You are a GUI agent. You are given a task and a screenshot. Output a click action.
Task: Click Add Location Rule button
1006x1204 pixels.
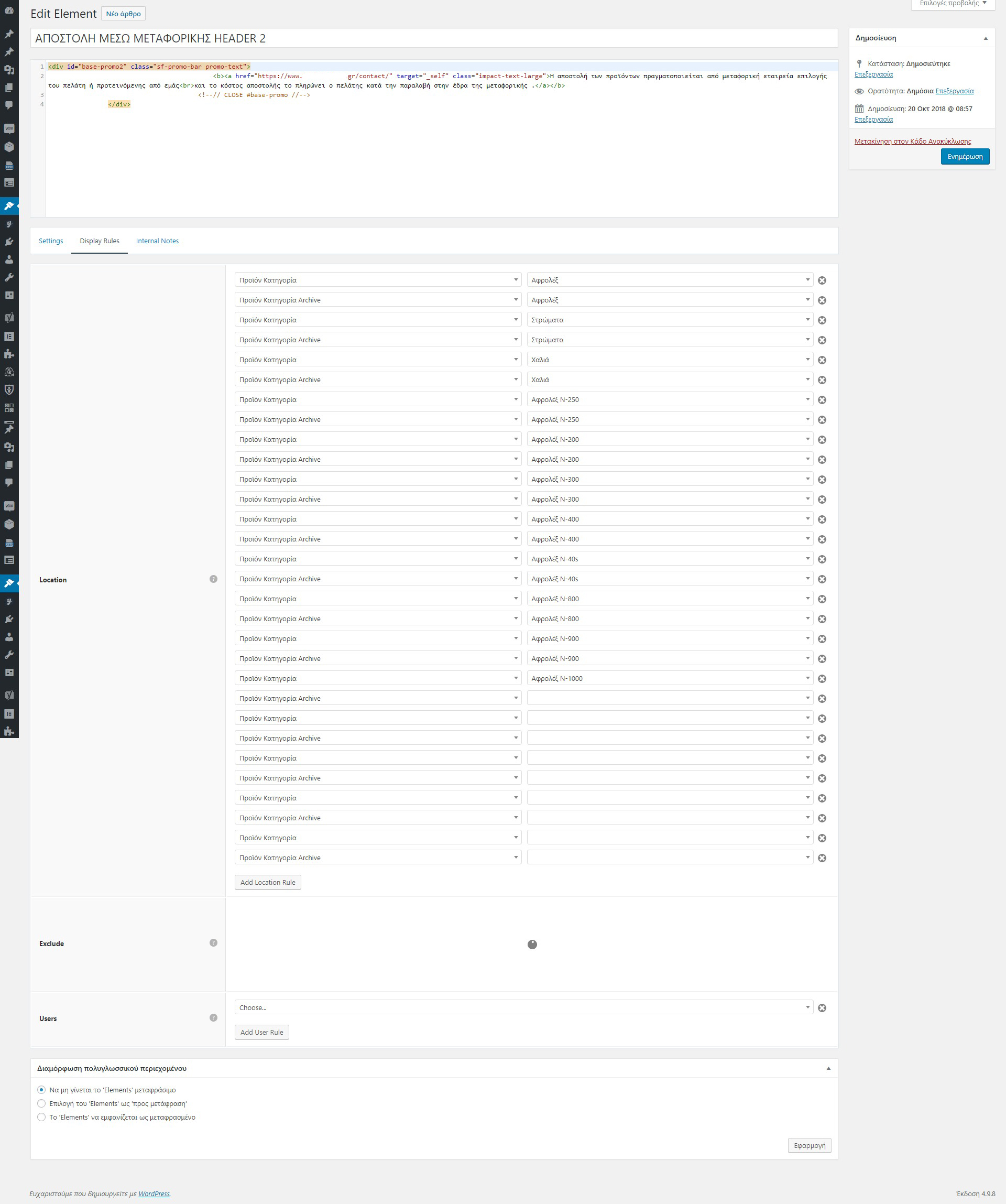(268, 882)
